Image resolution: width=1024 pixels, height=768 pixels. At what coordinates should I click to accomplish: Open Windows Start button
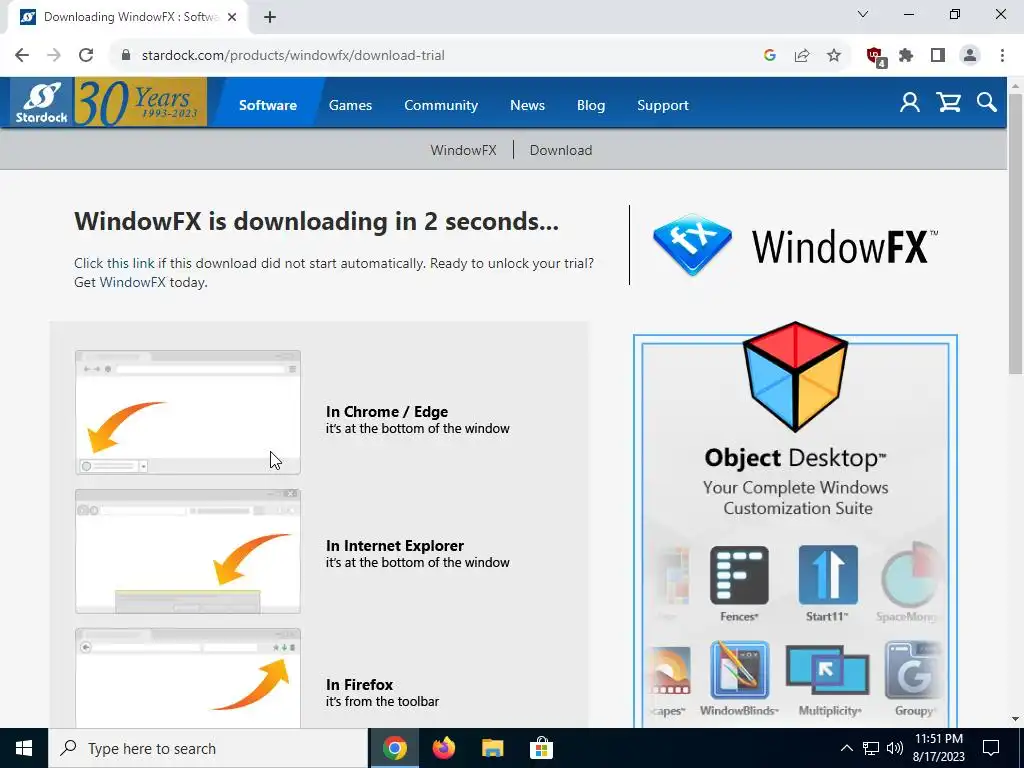(x=24, y=748)
